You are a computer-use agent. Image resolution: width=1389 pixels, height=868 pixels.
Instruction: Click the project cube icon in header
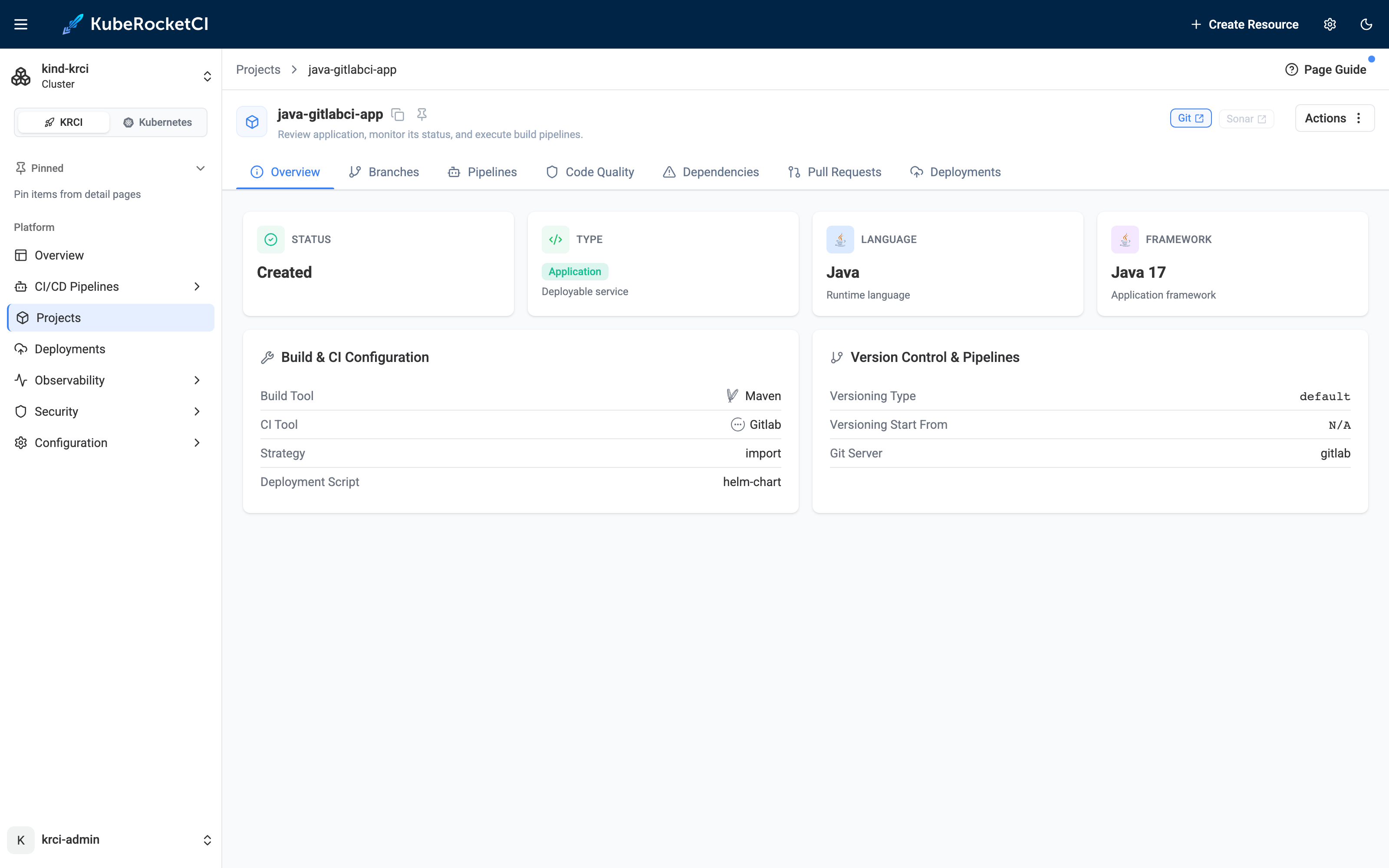coord(252,122)
